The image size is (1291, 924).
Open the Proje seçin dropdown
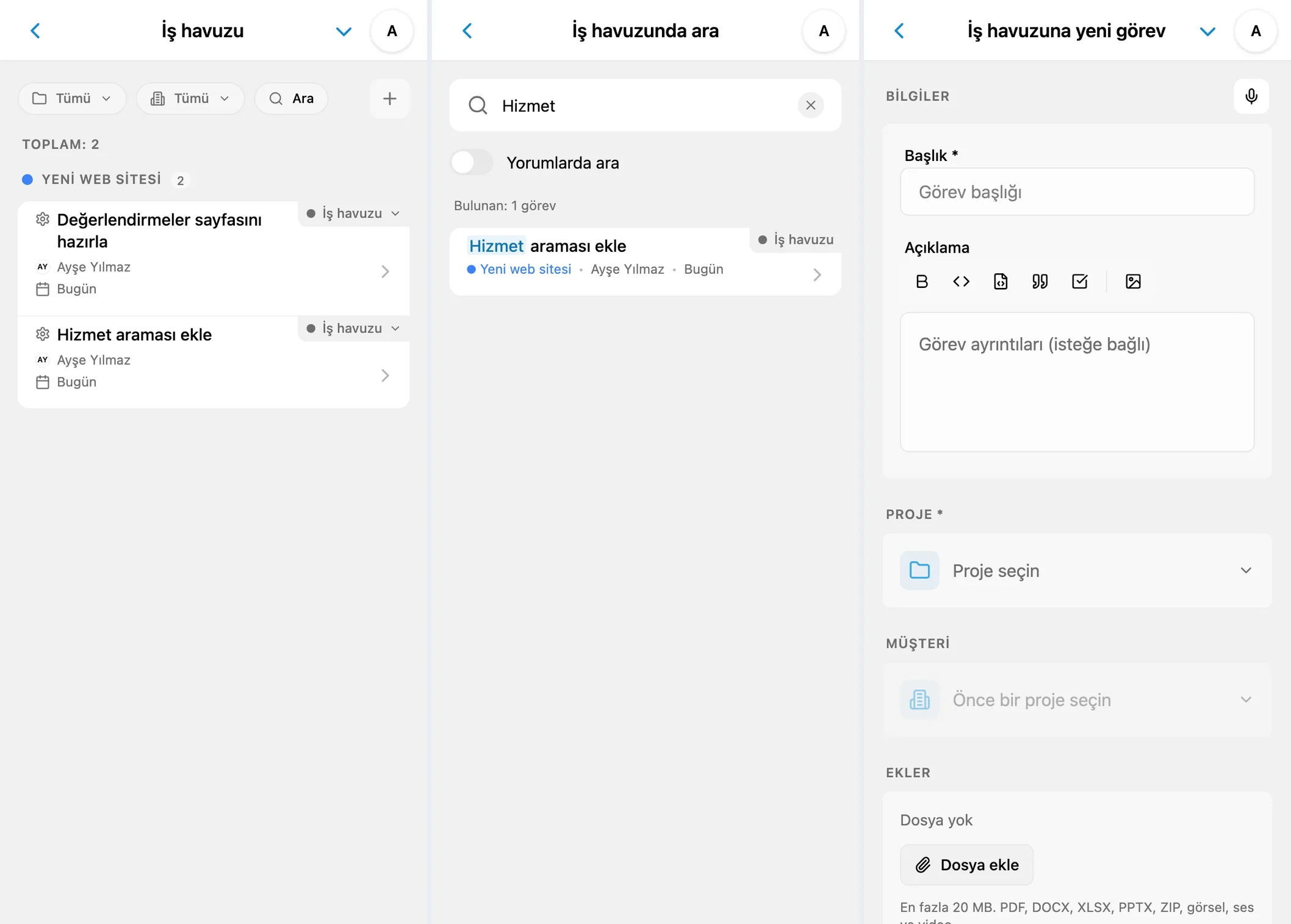click(1077, 570)
